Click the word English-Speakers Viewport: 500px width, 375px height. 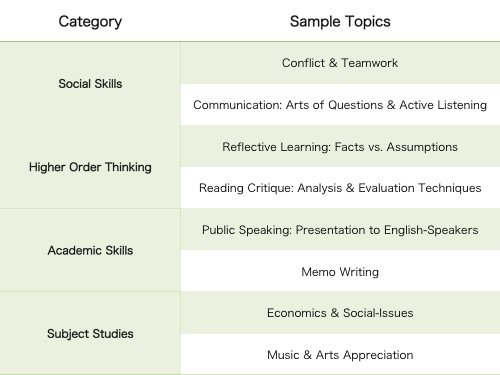pos(431,230)
